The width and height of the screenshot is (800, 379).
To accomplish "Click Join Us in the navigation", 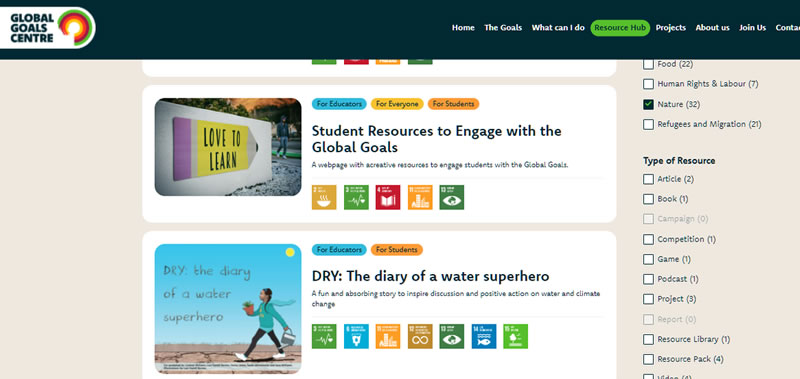I will point(752,28).
